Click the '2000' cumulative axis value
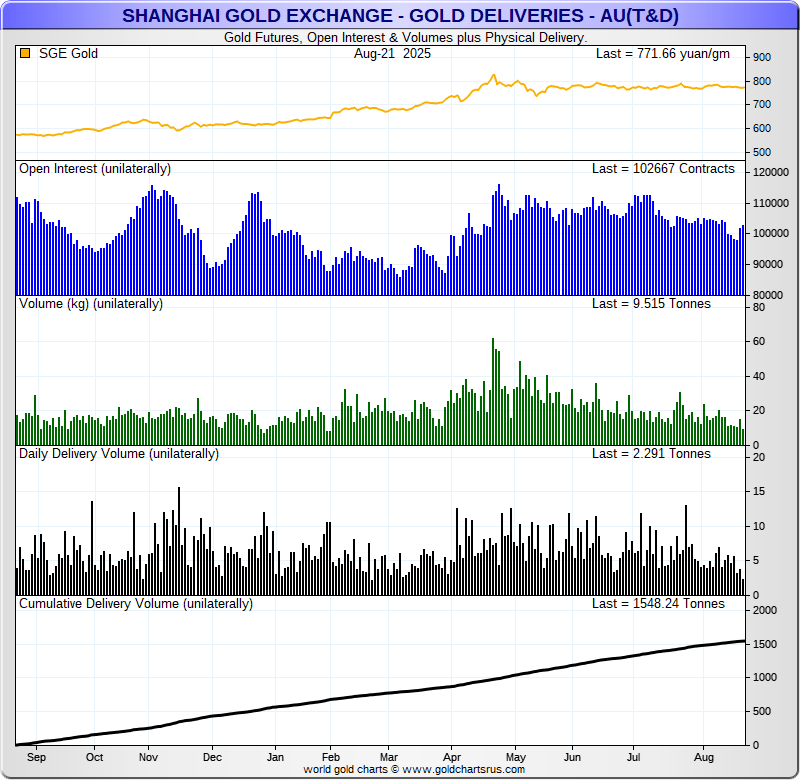Screen dimensions: 800x780 (765, 610)
